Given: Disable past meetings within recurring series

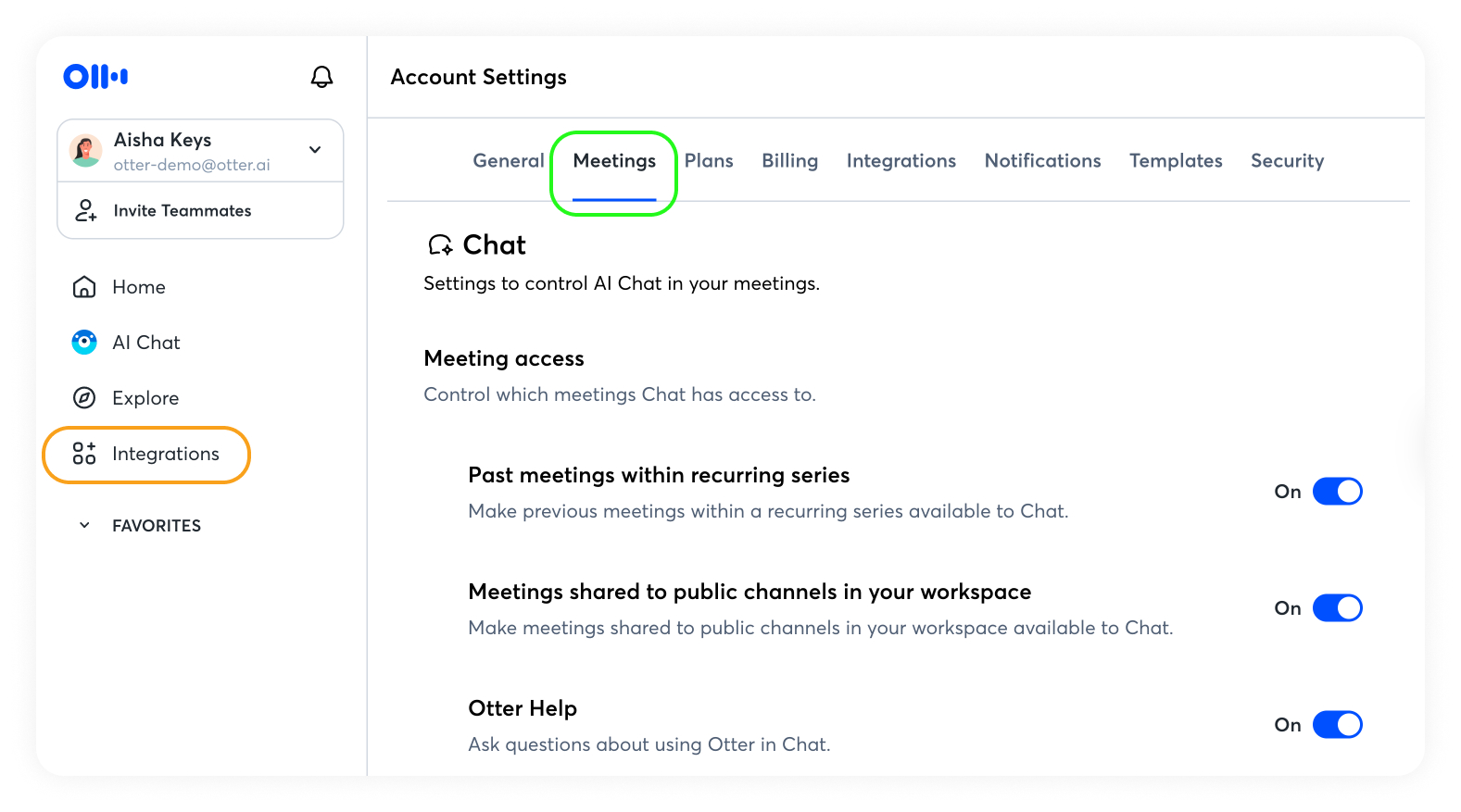Looking at the screenshot, I should (1337, 492).
